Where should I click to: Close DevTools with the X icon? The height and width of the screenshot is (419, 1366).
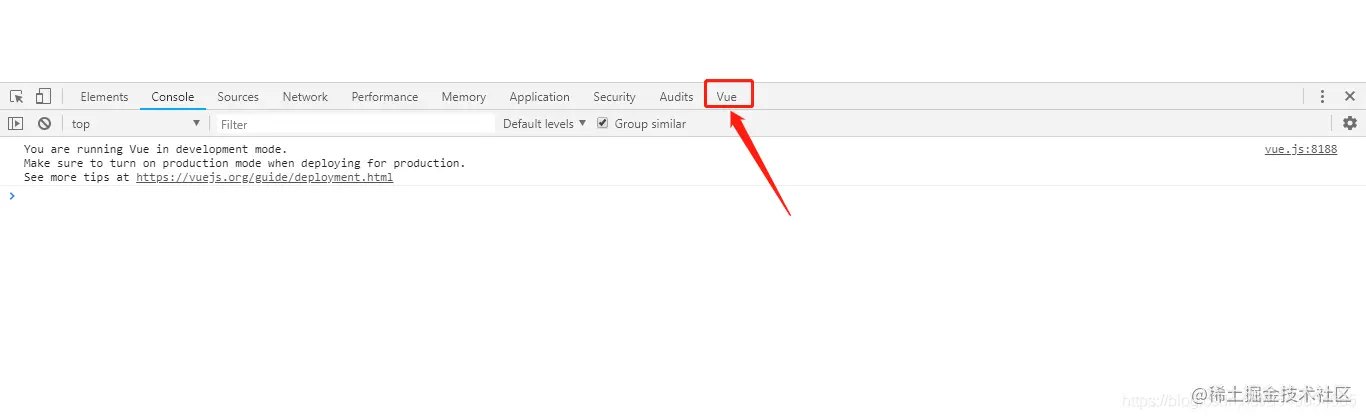[1349, 97]
